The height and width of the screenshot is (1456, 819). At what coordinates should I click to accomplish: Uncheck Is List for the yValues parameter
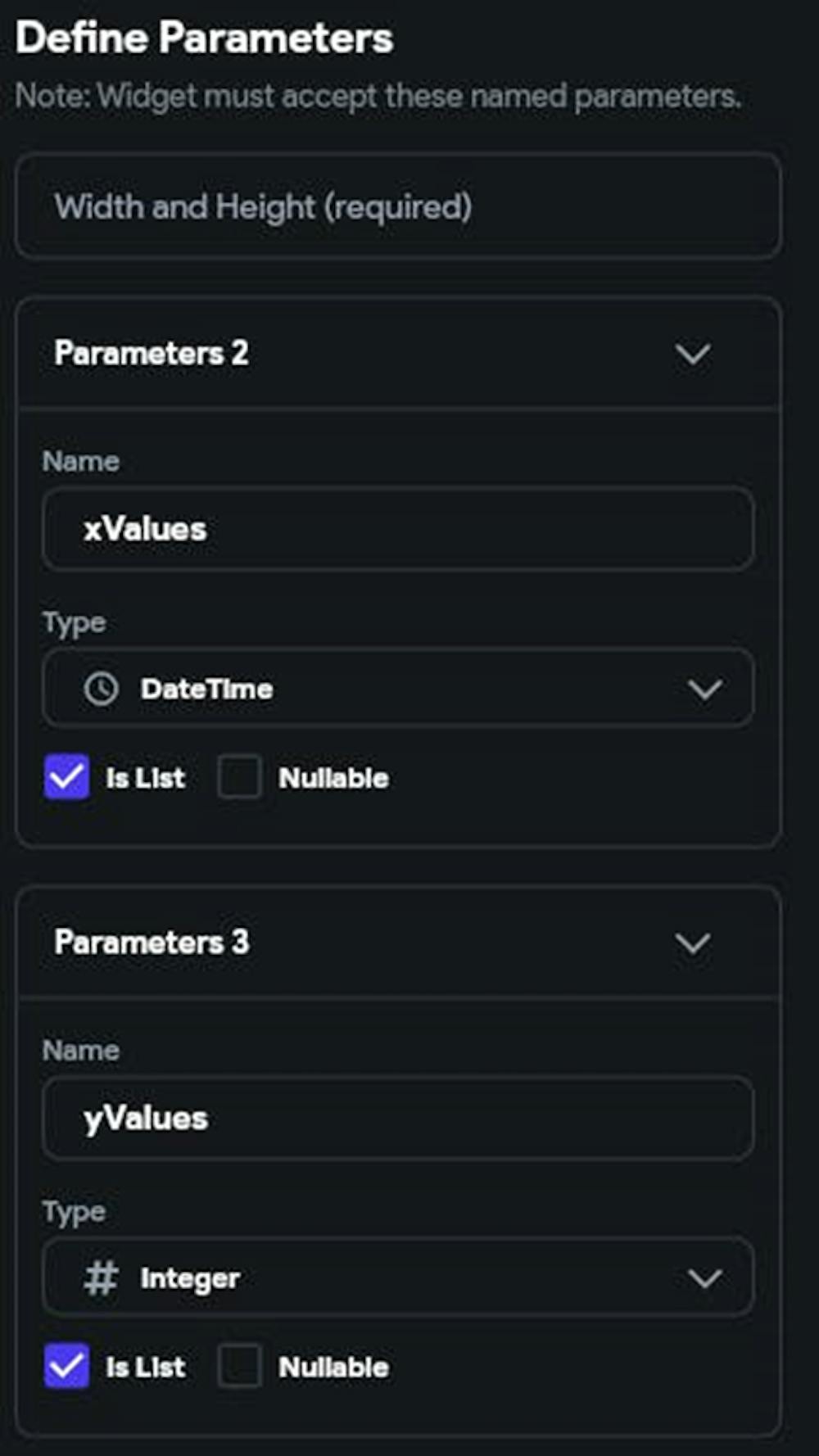[x=67, y=1366]
